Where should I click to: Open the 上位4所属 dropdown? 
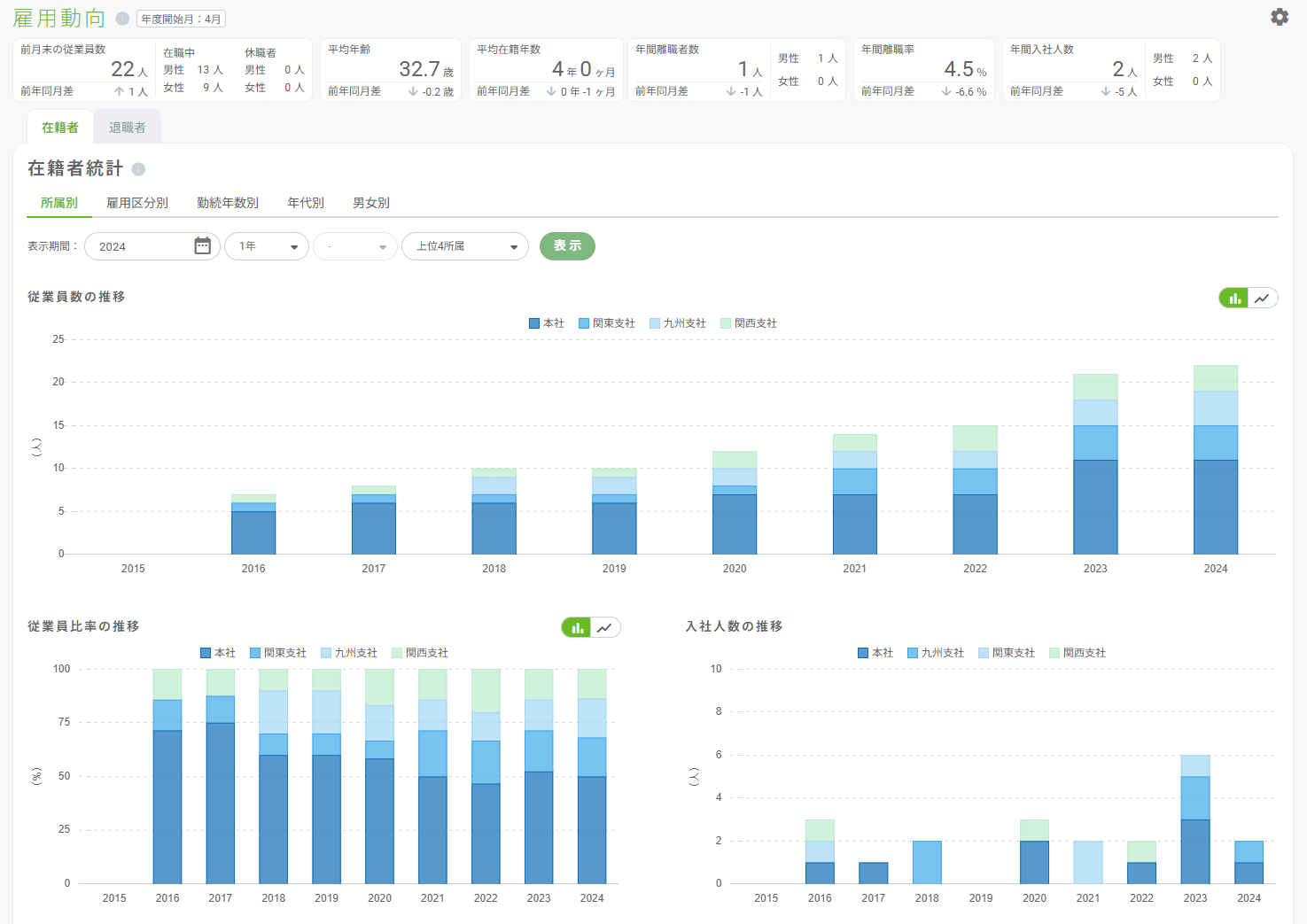point(465,246)
